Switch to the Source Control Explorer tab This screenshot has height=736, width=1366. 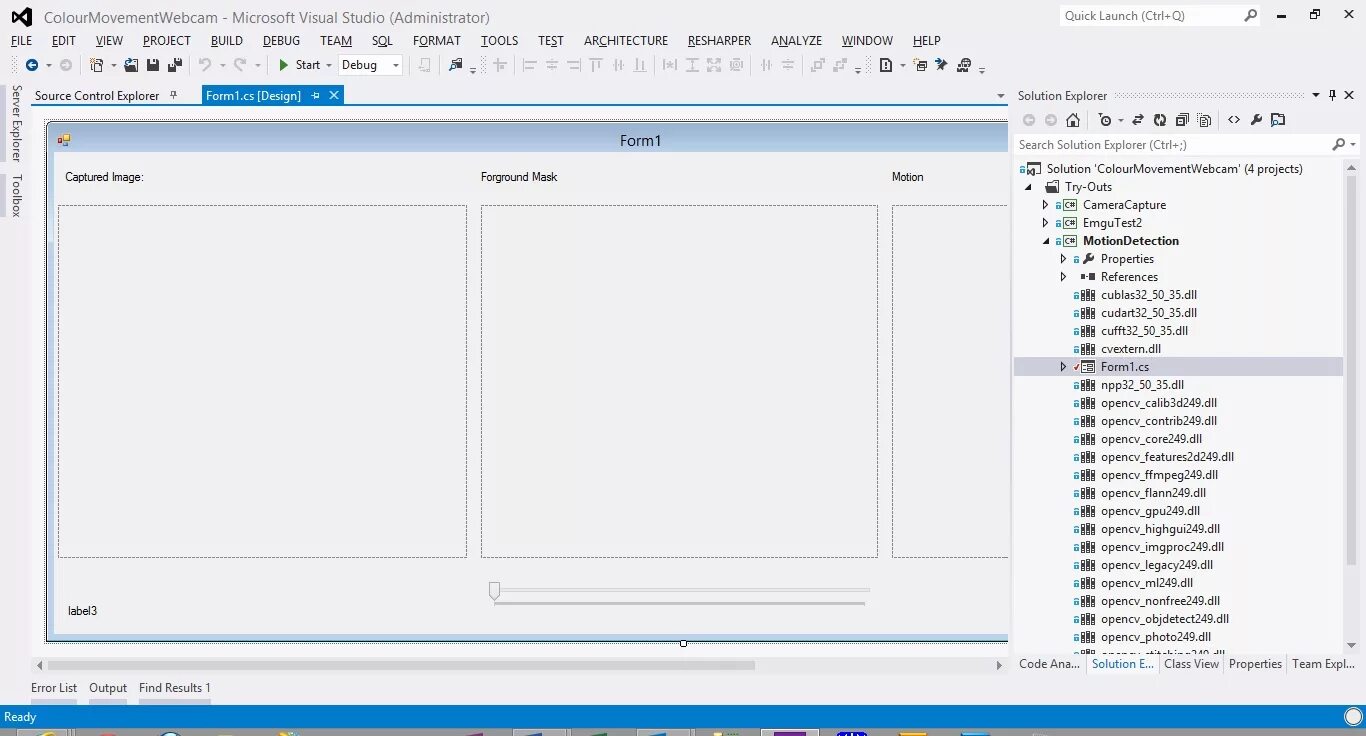click(97, 95)
